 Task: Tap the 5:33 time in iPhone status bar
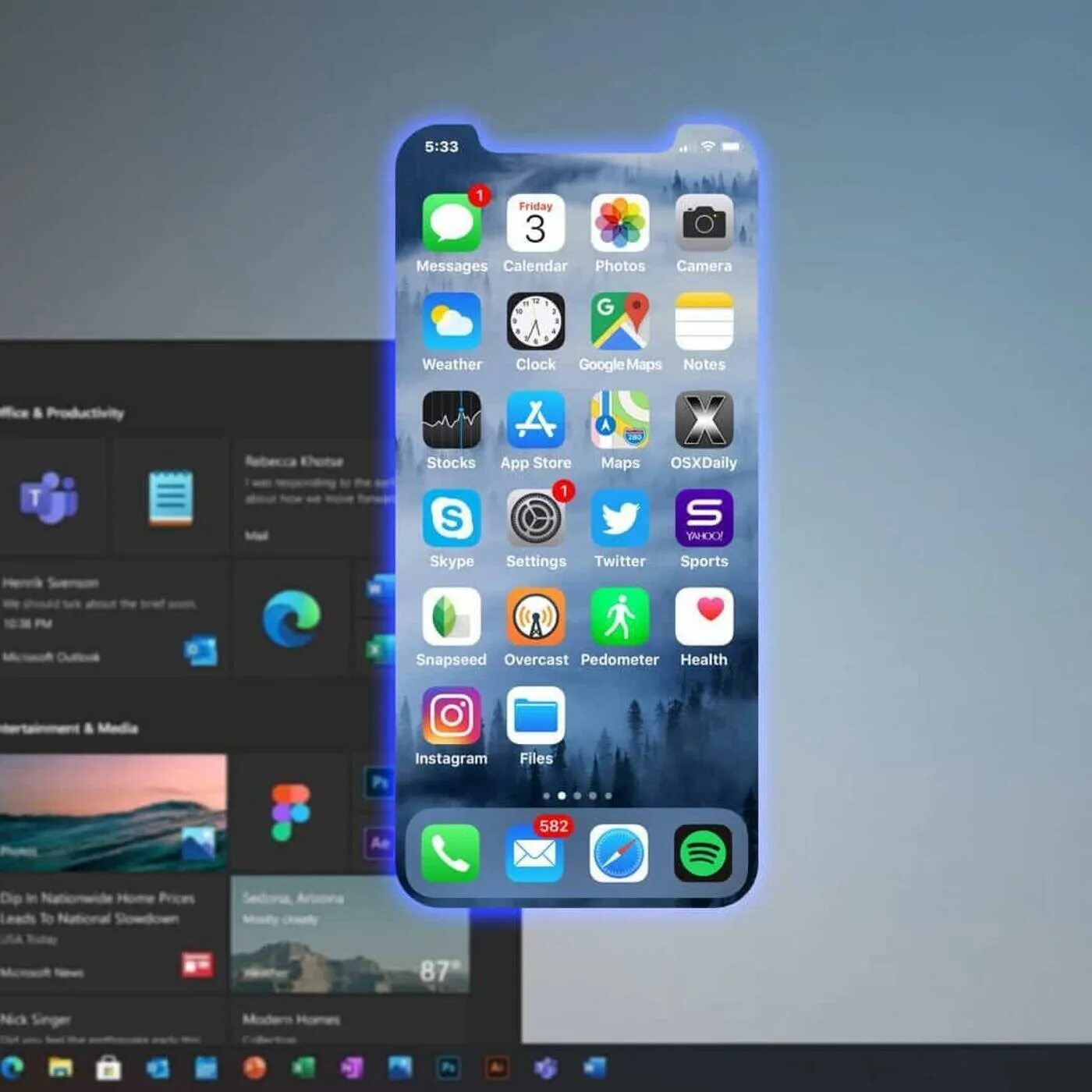point(441,147)
